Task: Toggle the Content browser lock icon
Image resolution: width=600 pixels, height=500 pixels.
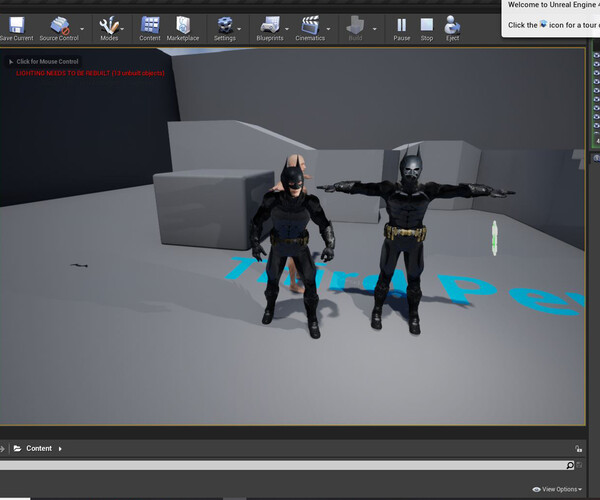Action: [x=579, y=448]
